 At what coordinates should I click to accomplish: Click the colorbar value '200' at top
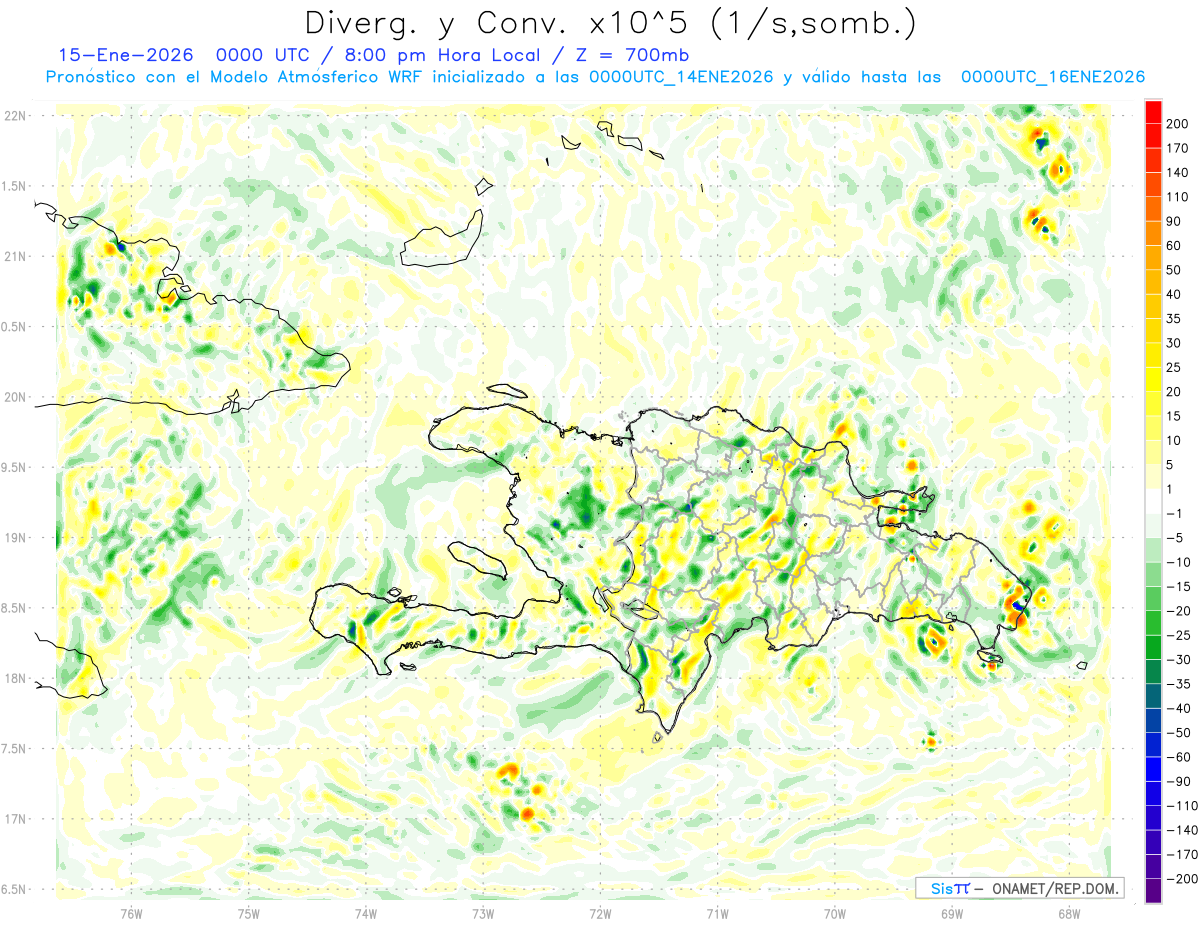1178,124
